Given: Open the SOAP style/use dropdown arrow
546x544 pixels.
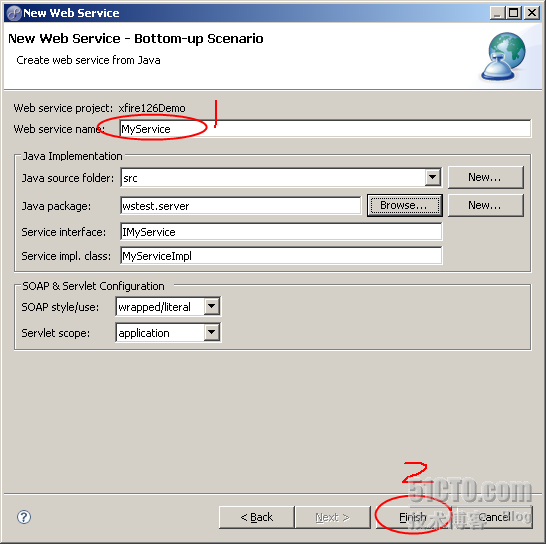Looking at the screenshot, I should 211,306.
